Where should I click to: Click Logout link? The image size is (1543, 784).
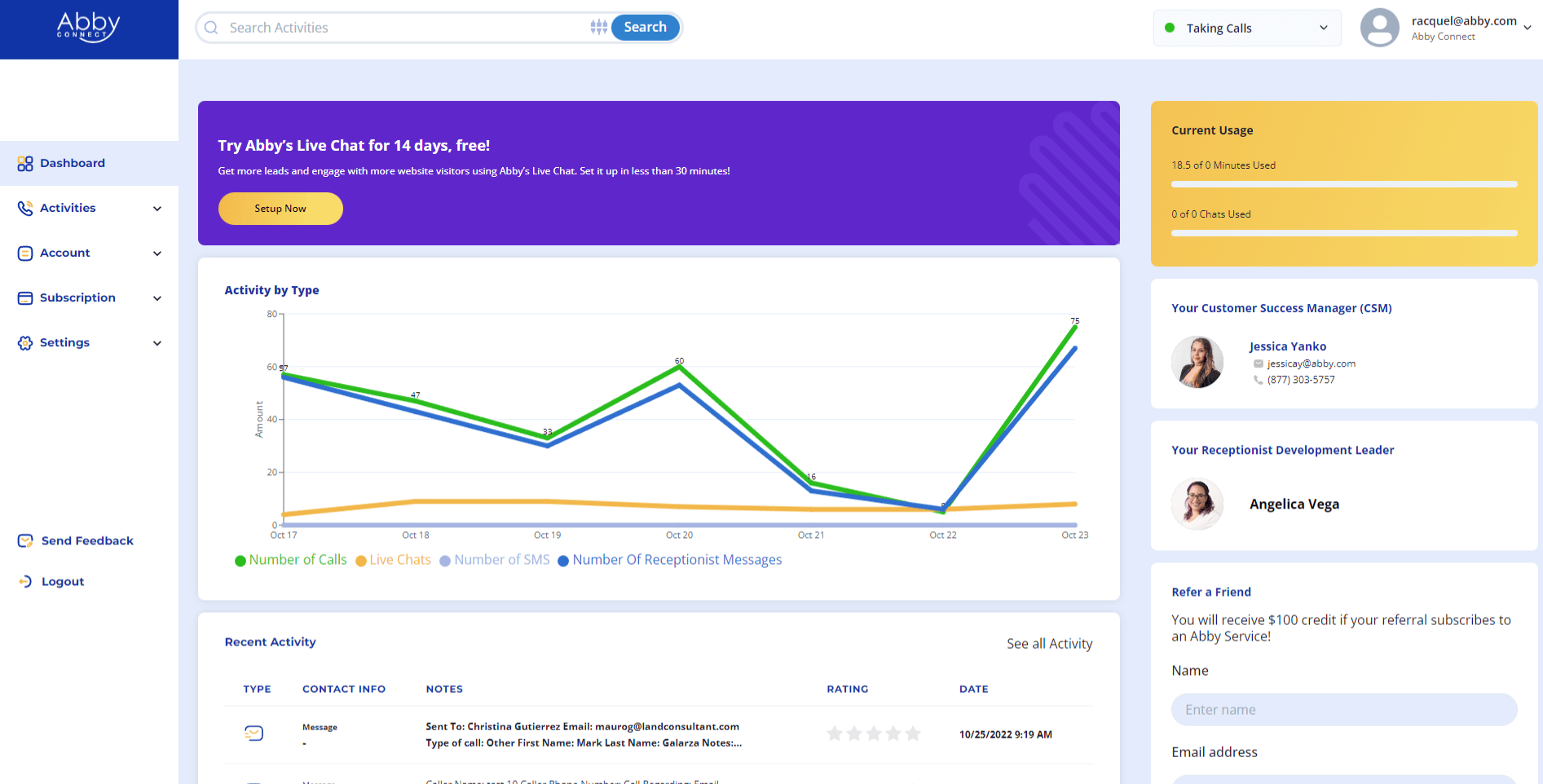point(63,581)
